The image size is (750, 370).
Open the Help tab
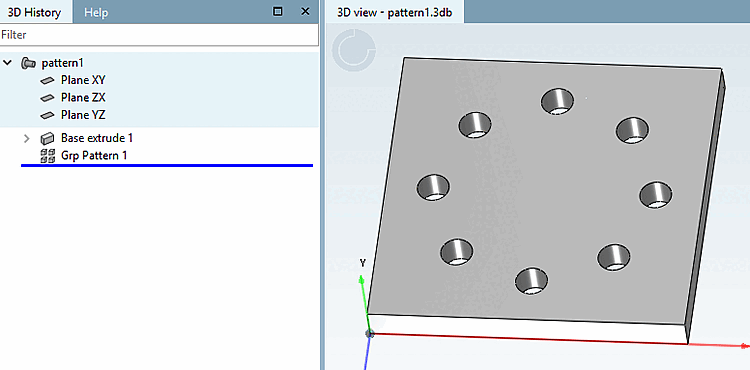pyautogui.click(x=96, y=12)
